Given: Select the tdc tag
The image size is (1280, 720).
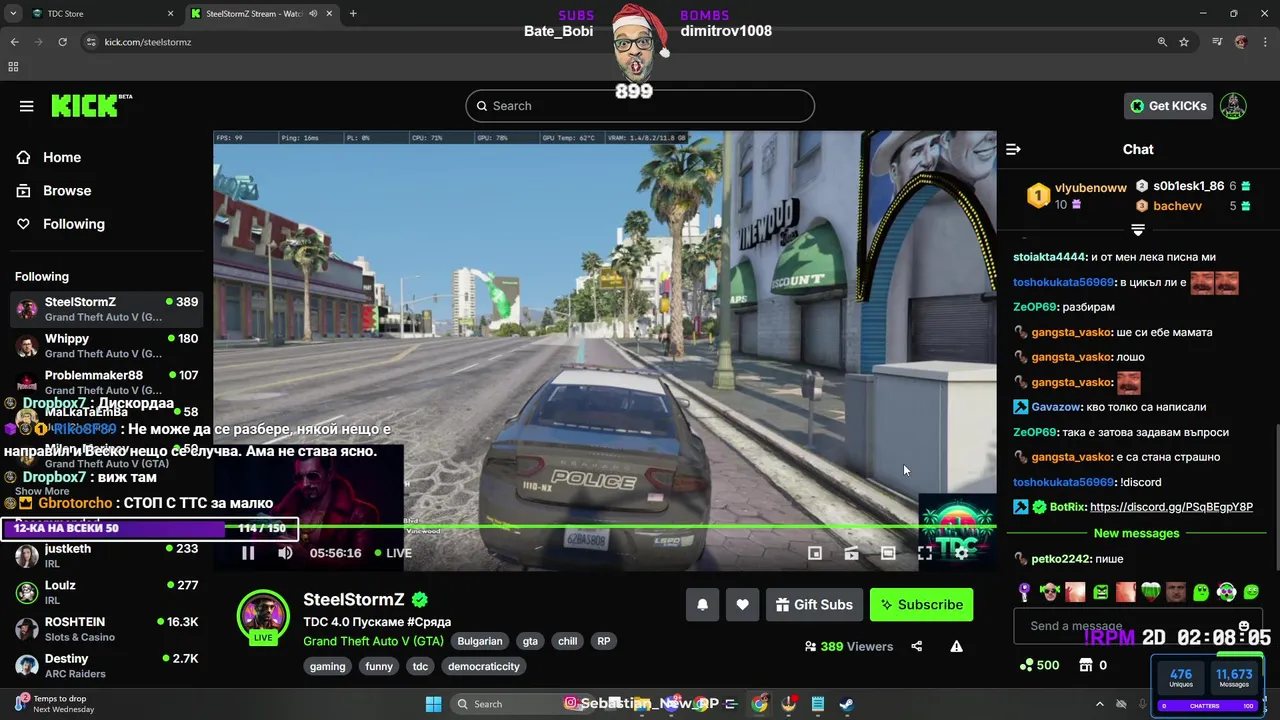Looking at the screenshot, I should pyautogui.click(x=420, y=666).
